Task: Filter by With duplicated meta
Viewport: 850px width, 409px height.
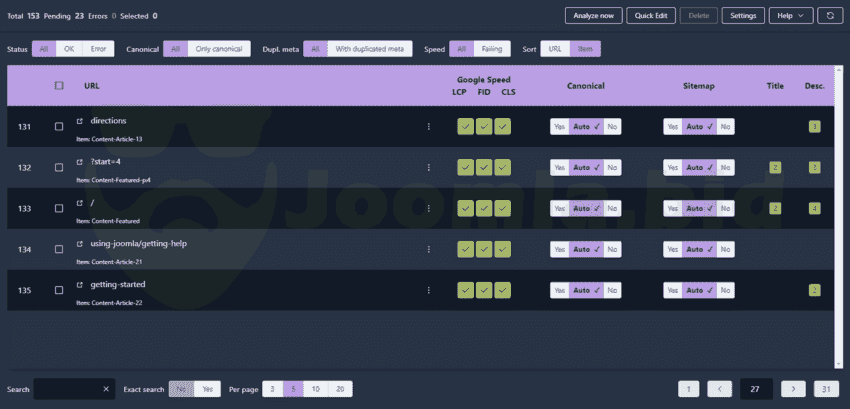Action: (369, 49)
